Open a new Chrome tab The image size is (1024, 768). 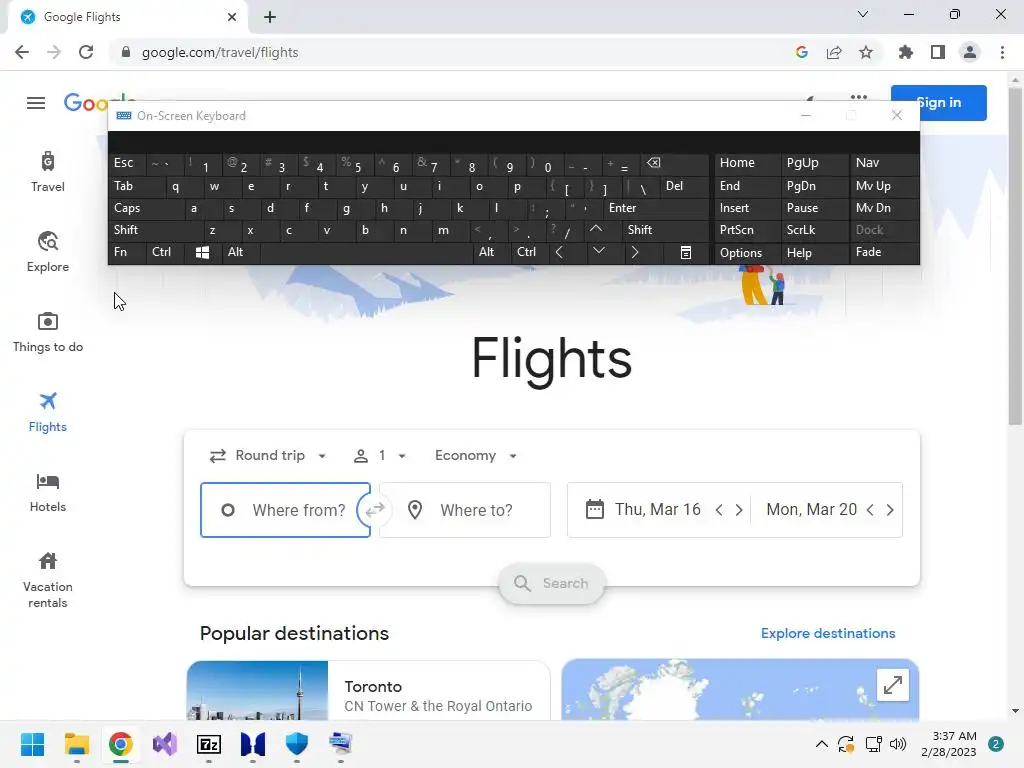[x=270, y=17]
